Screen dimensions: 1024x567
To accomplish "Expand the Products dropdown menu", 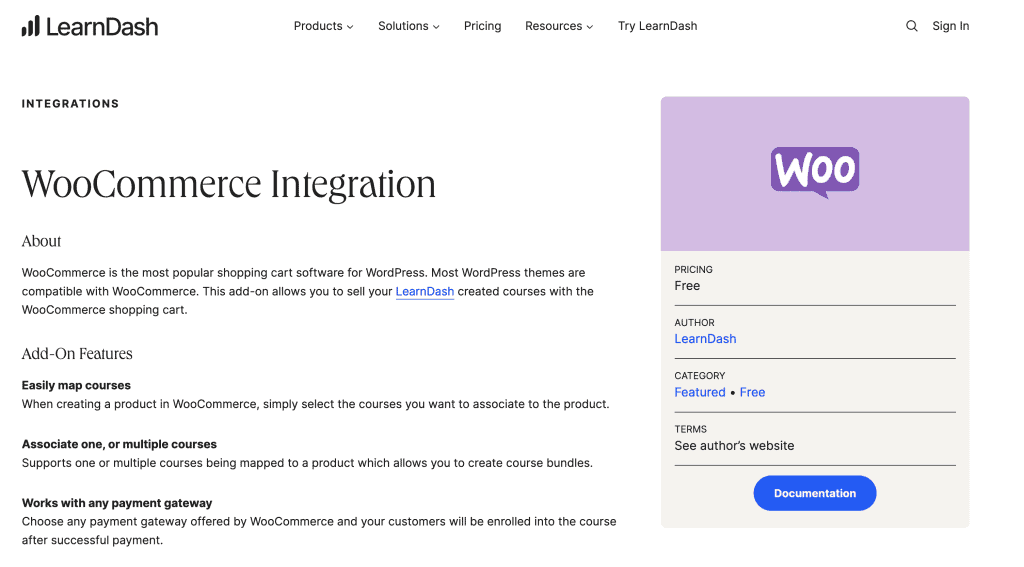I will click(x=323, y=26).
